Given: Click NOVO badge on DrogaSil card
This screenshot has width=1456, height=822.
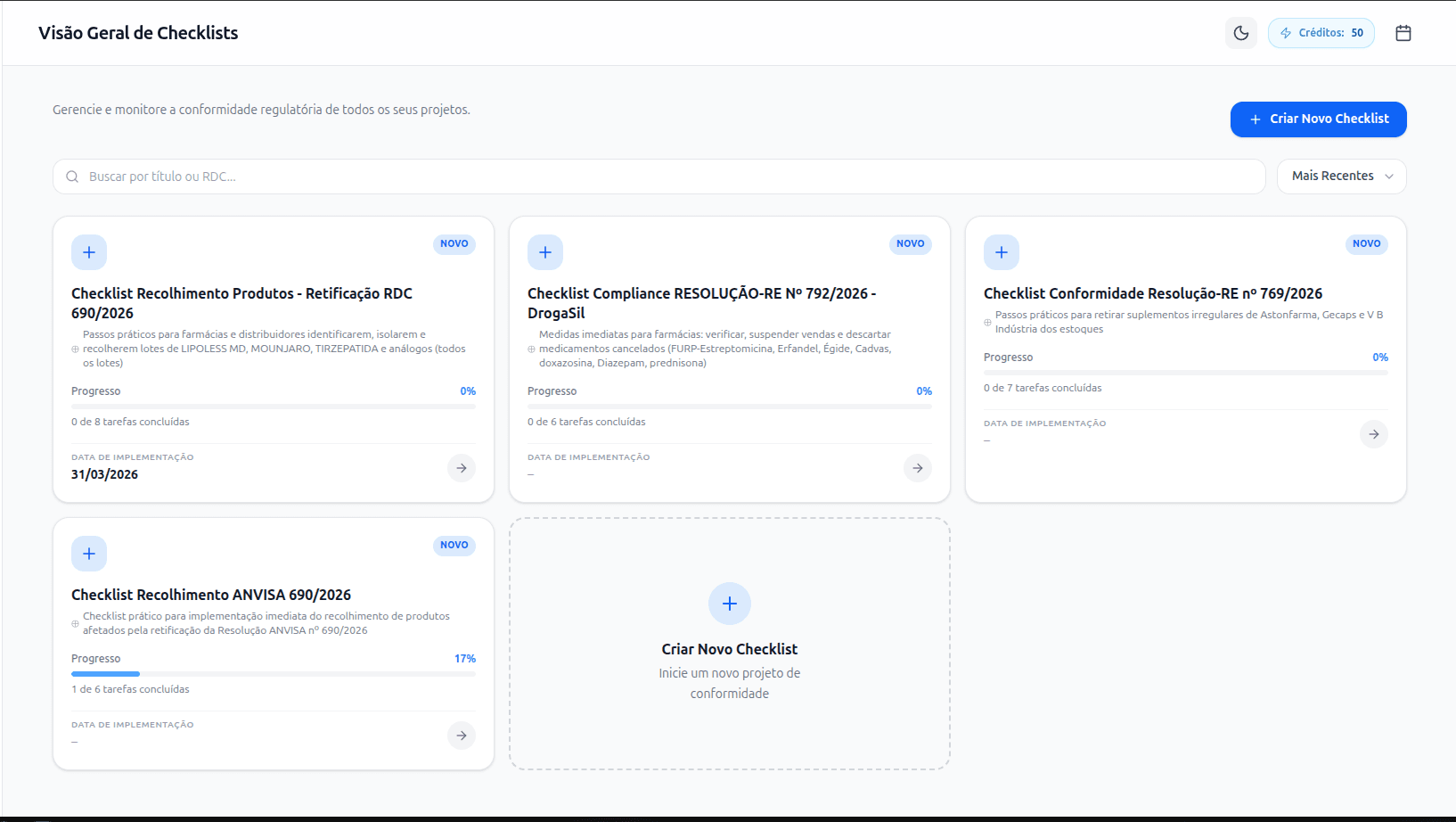Looking at the screenshot, I should [x=910, y=244].
